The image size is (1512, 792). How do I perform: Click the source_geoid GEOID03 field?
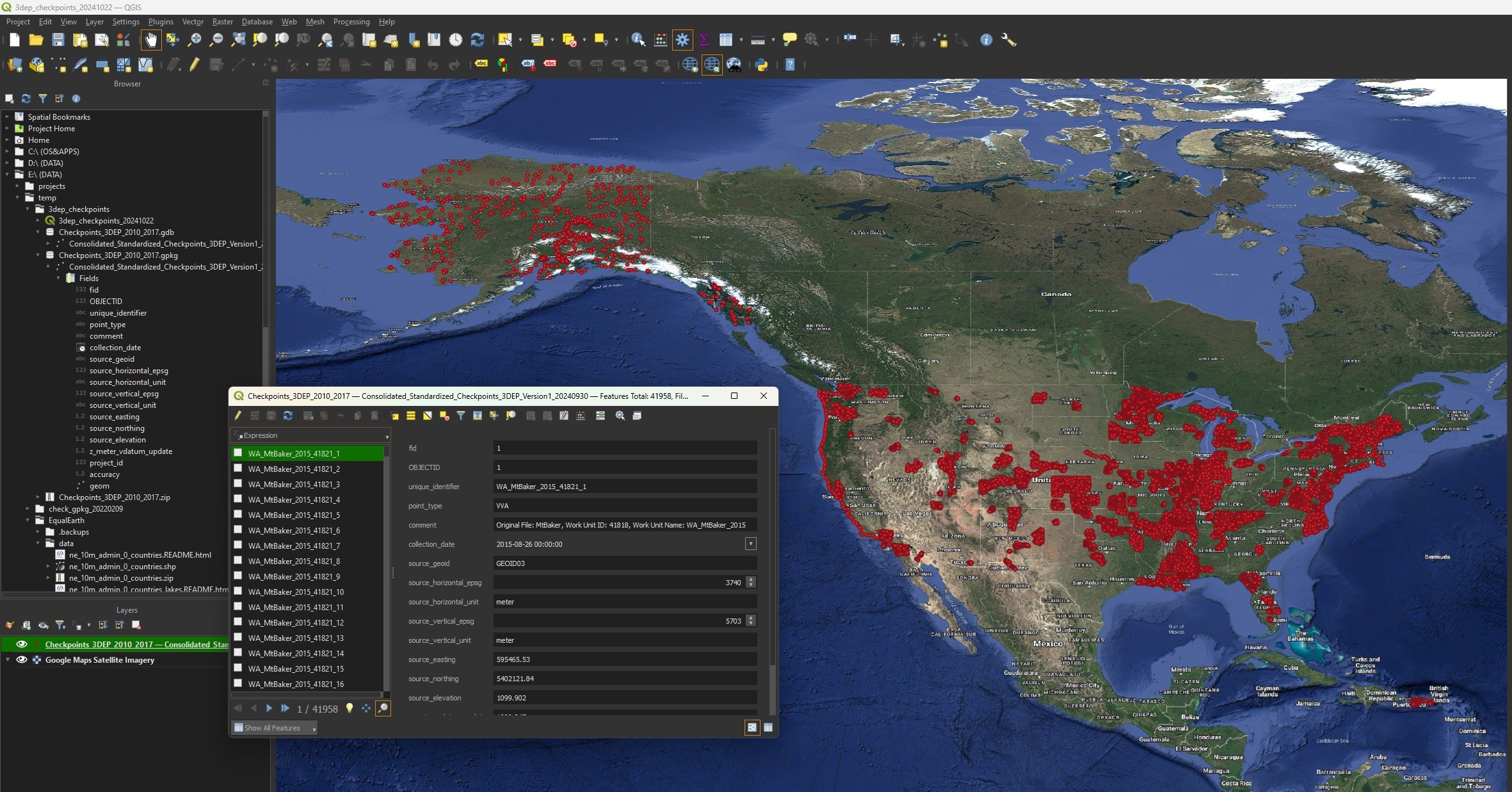point(625,563)
